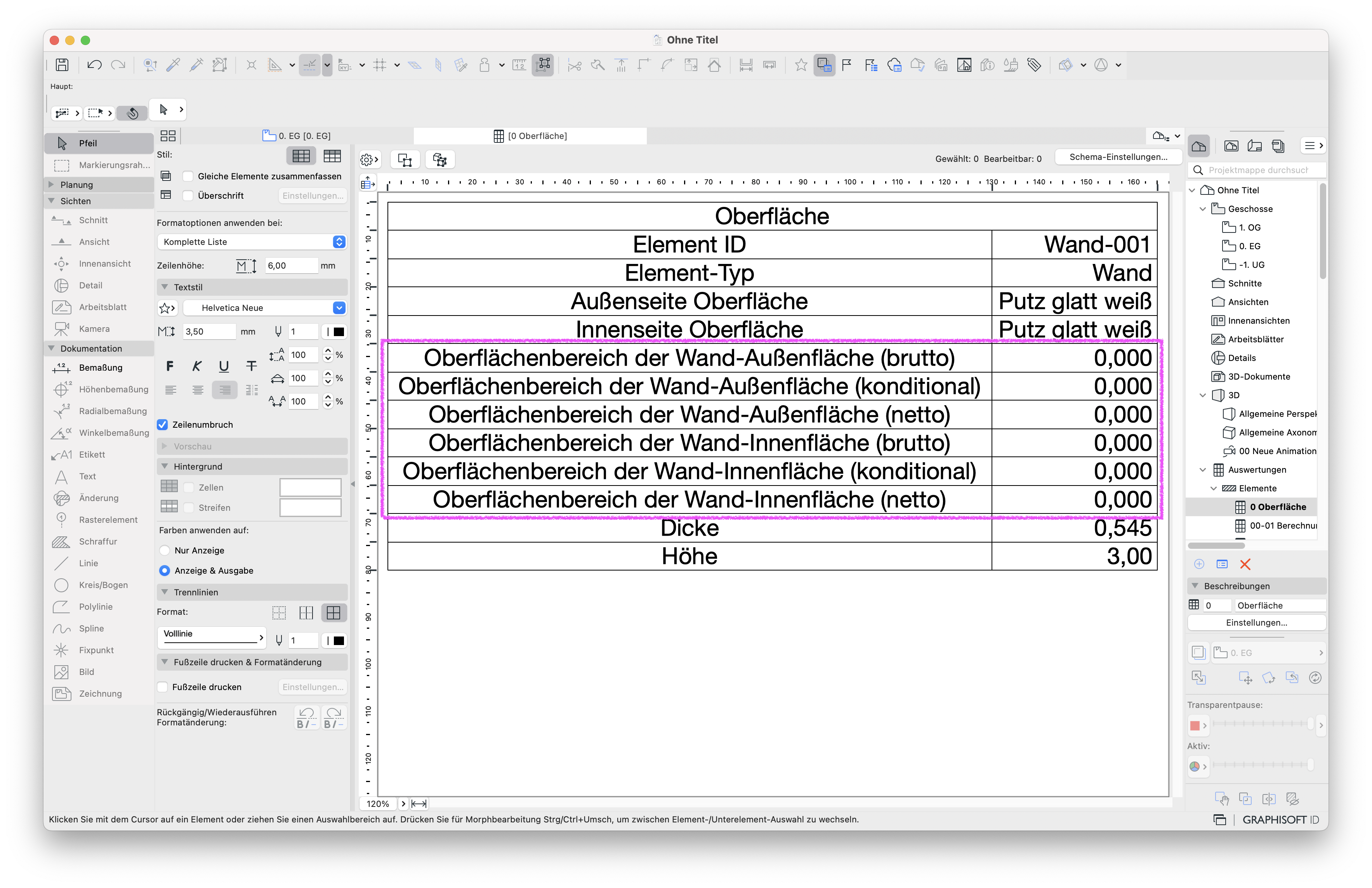Image resolution: width=1372 pixels, height=888 pixels.
Task: Choose full grid Trennlinien format
Action: click(x=333, y=612)
